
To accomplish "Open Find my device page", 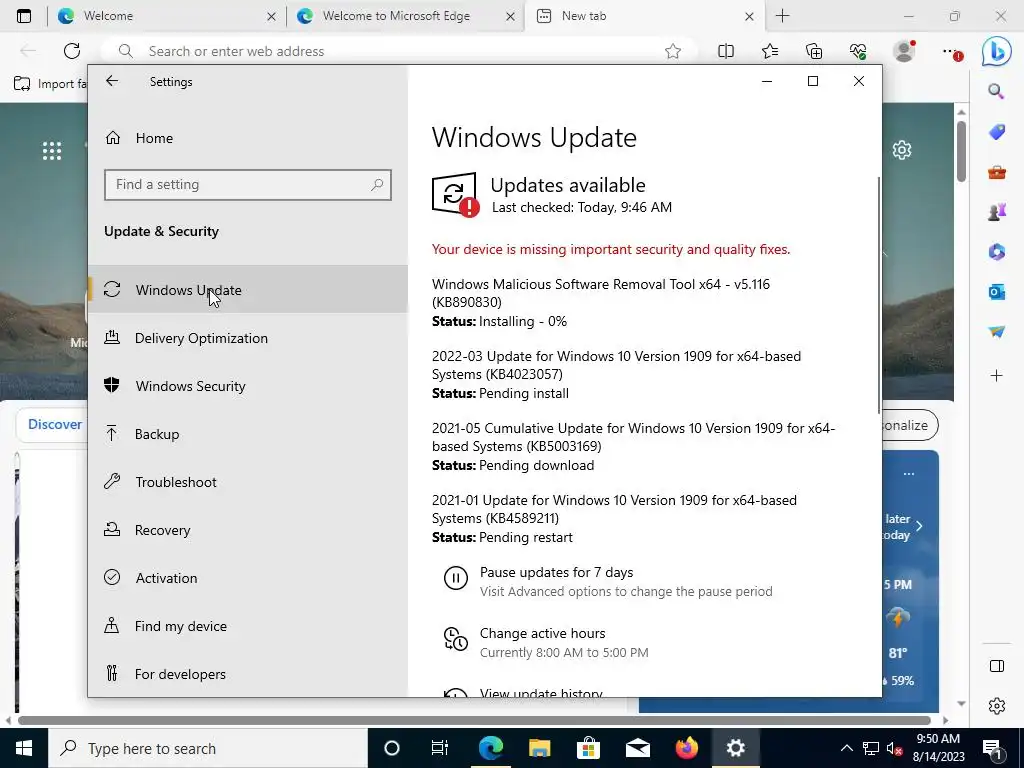I will click(x=248, y=626).
